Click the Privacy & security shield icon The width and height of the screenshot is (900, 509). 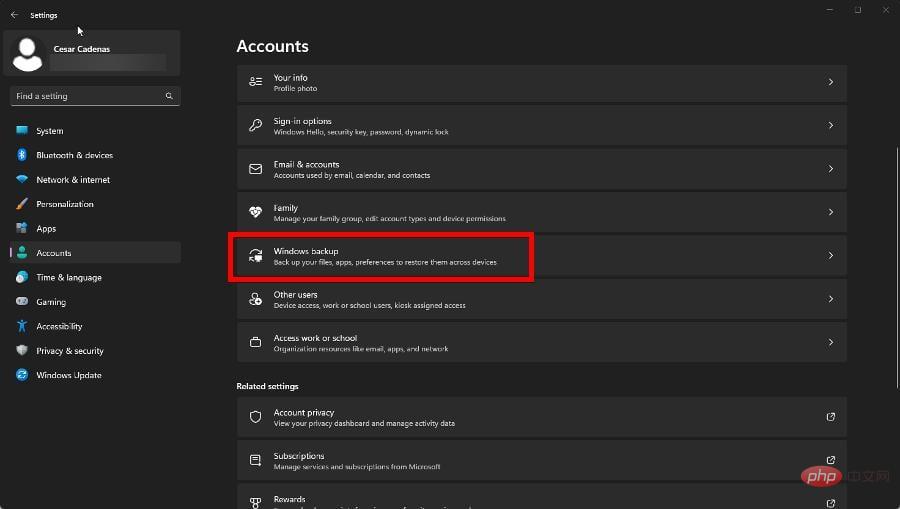[22, 351]
